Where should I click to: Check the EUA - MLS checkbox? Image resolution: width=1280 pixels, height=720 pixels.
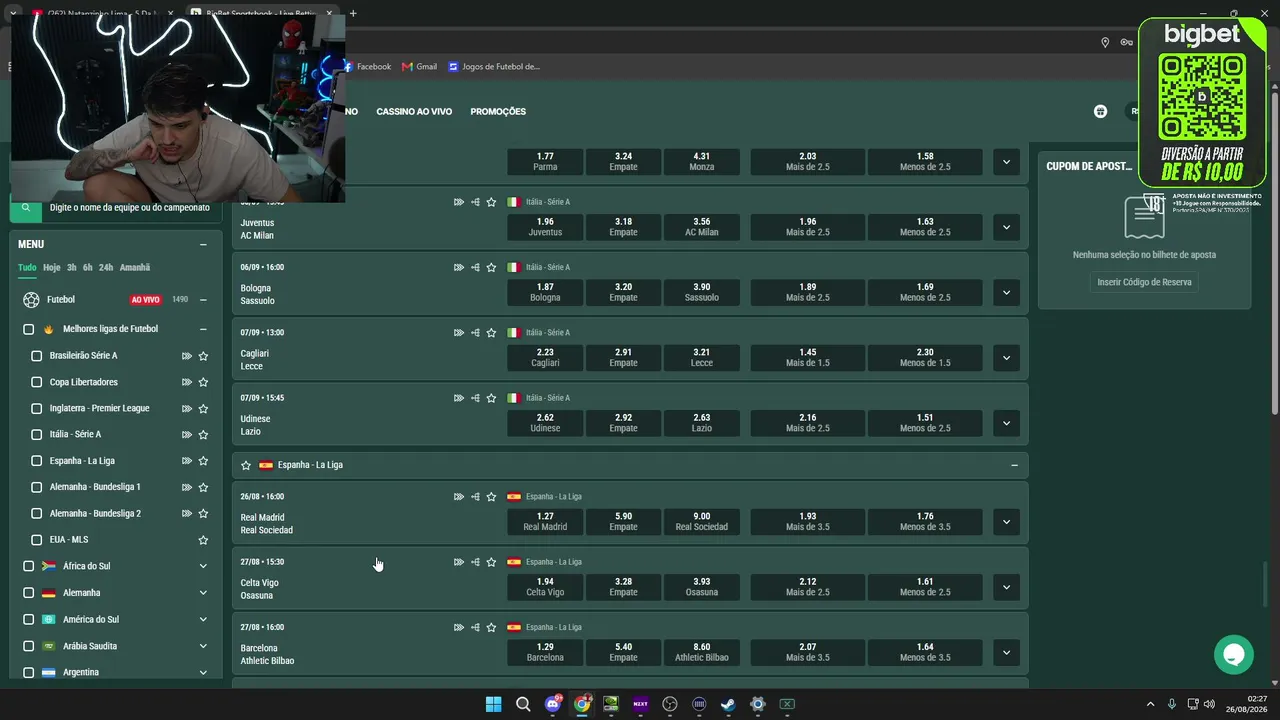tap(37, 540)
